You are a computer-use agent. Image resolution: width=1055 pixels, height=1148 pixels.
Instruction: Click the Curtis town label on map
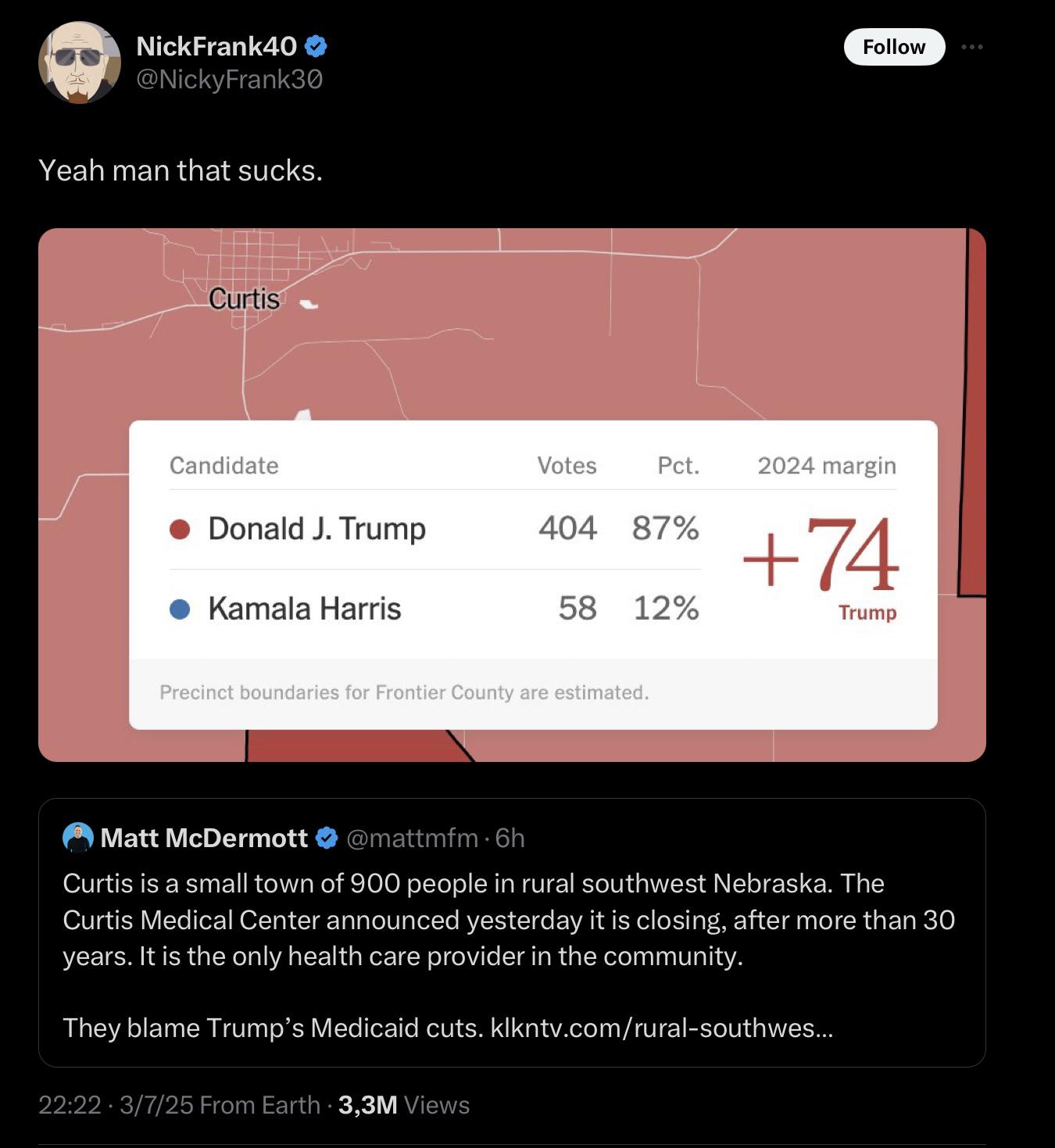point(244,299)
